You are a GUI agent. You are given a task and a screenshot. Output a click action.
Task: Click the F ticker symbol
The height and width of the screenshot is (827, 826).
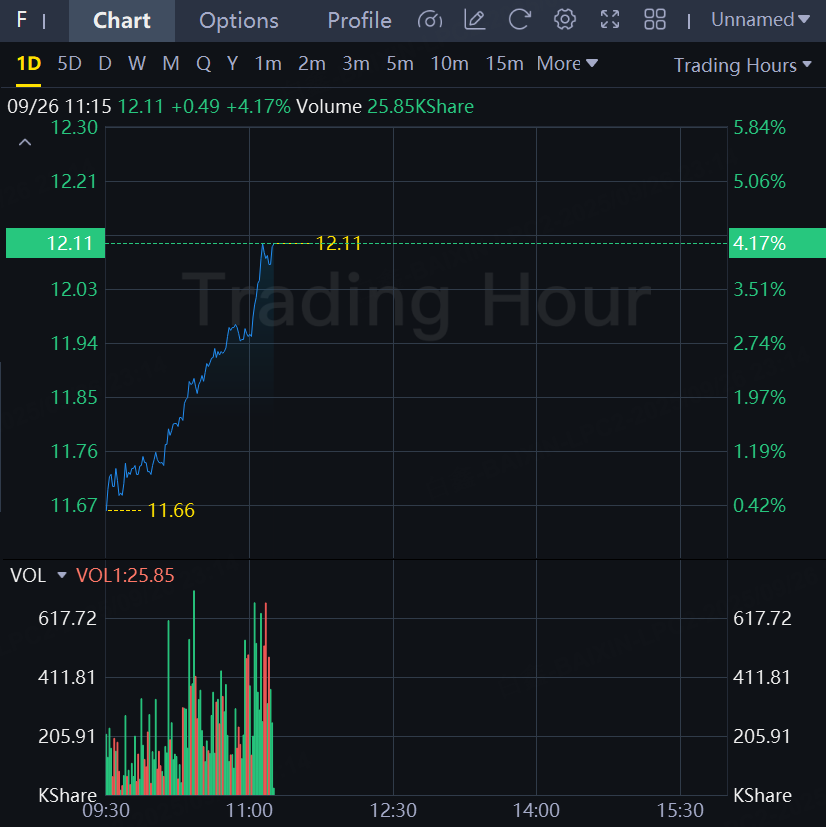[22, 20]
